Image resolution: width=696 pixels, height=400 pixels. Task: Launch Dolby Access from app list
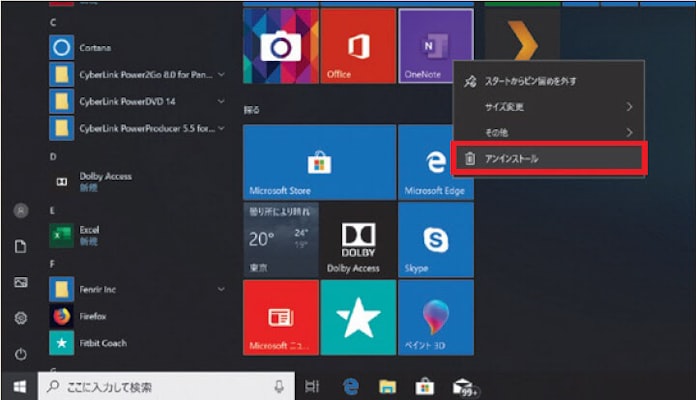click(138, 182)
